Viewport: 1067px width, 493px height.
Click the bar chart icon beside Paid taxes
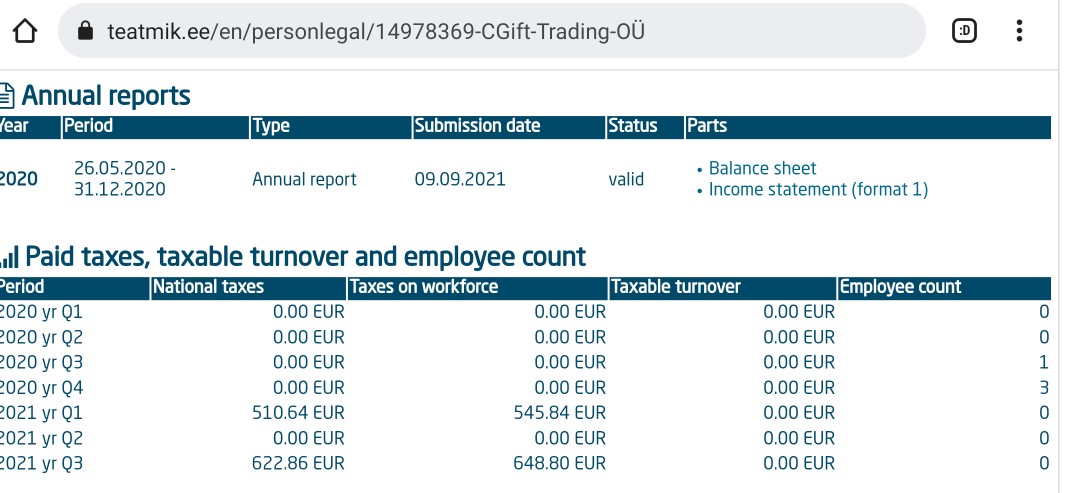tap(9, 257)
